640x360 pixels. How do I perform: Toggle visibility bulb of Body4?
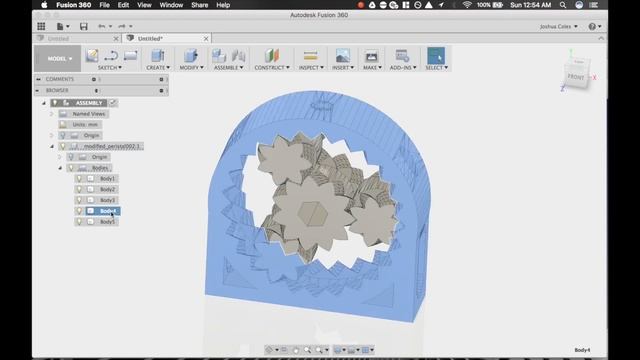pyautogui.click(x=80, y=211)
